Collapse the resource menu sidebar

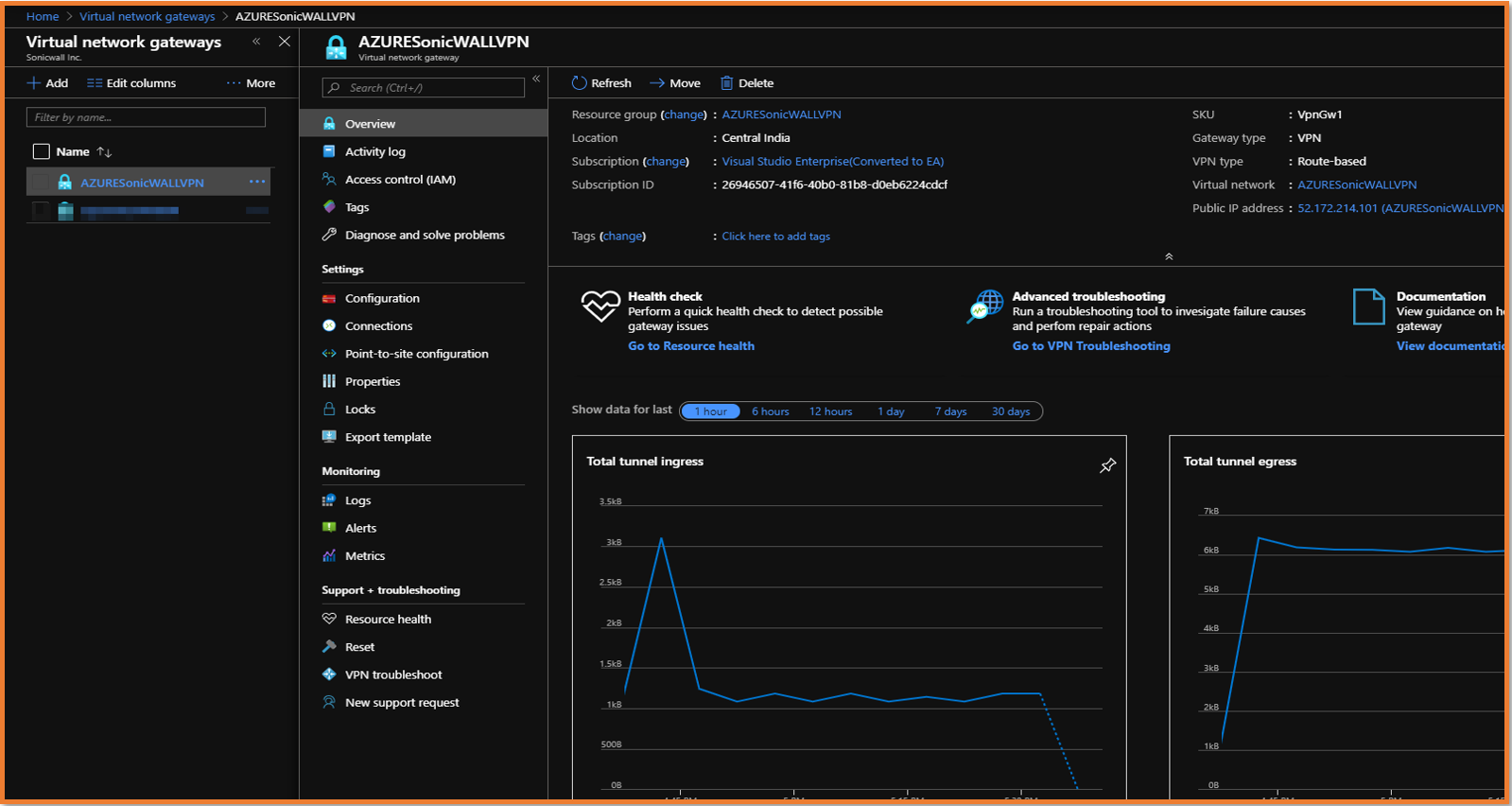coord(536,79)
